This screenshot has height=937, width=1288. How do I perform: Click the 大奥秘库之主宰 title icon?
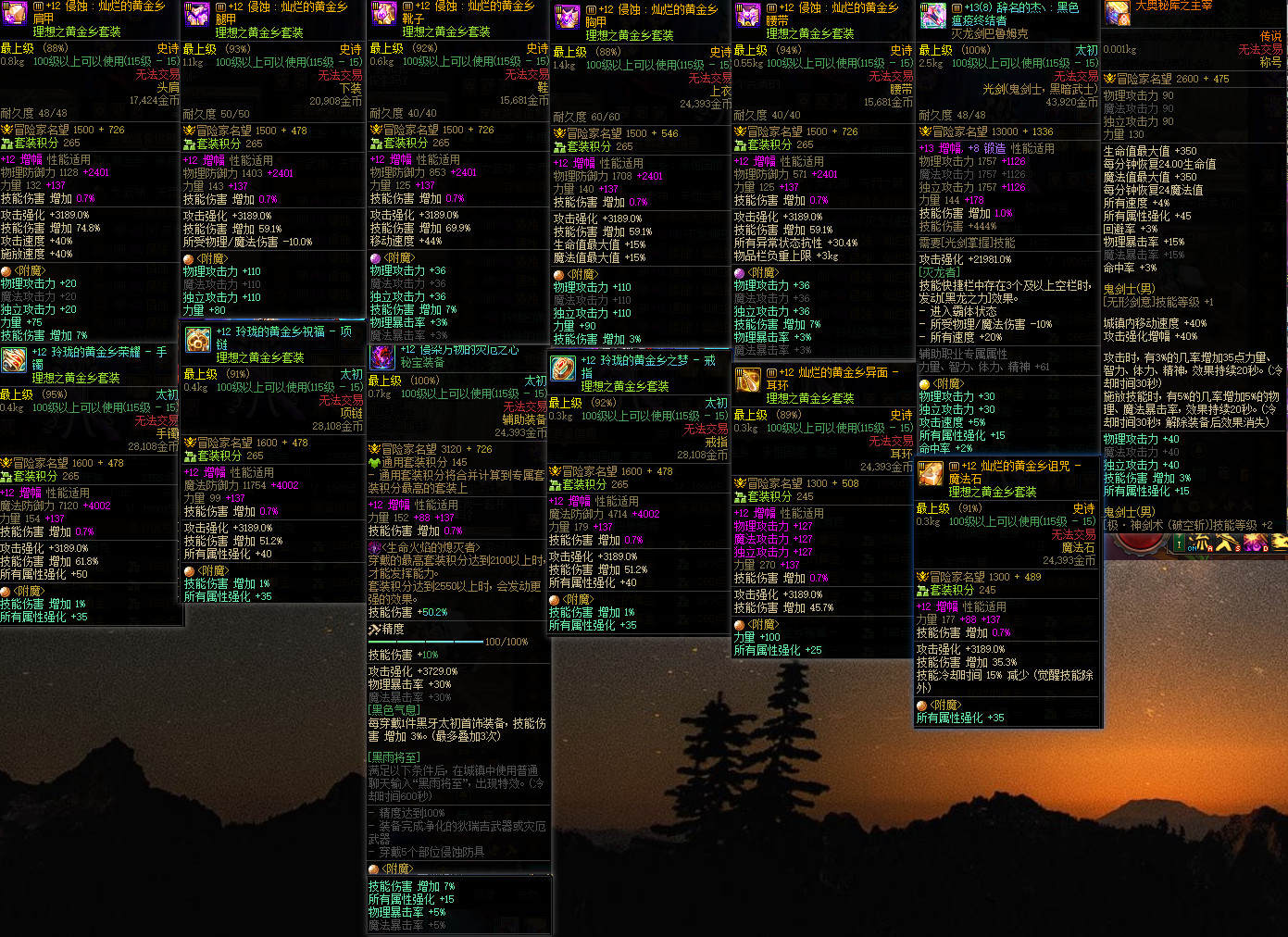[1117, 11]
